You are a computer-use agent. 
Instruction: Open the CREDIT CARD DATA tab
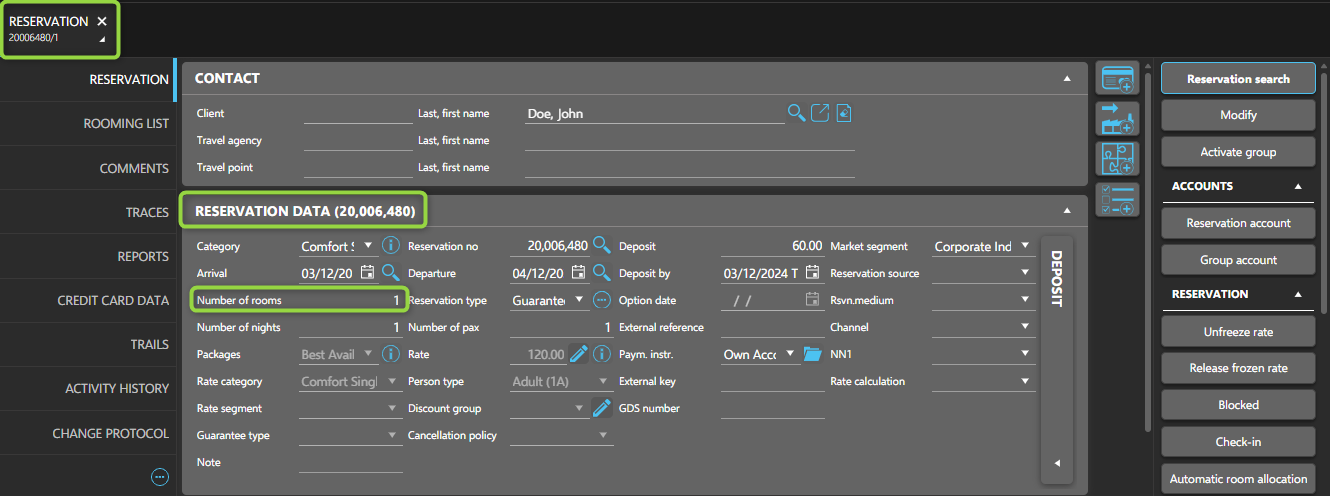pos(113,300)
